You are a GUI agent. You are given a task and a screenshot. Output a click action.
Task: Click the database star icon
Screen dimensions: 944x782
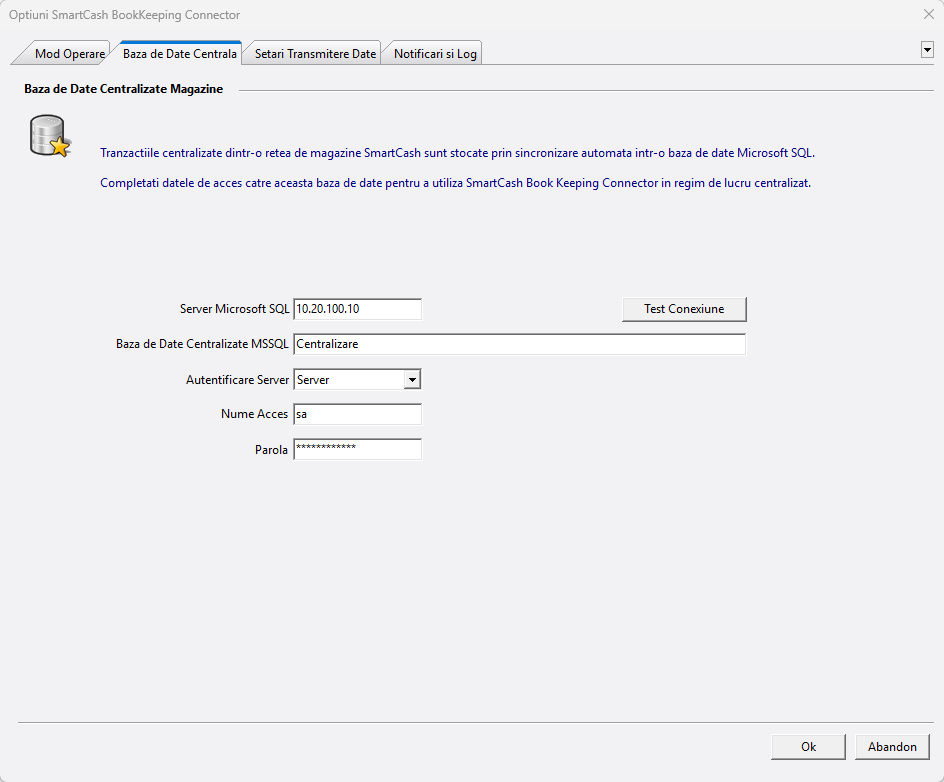[51, 136]
